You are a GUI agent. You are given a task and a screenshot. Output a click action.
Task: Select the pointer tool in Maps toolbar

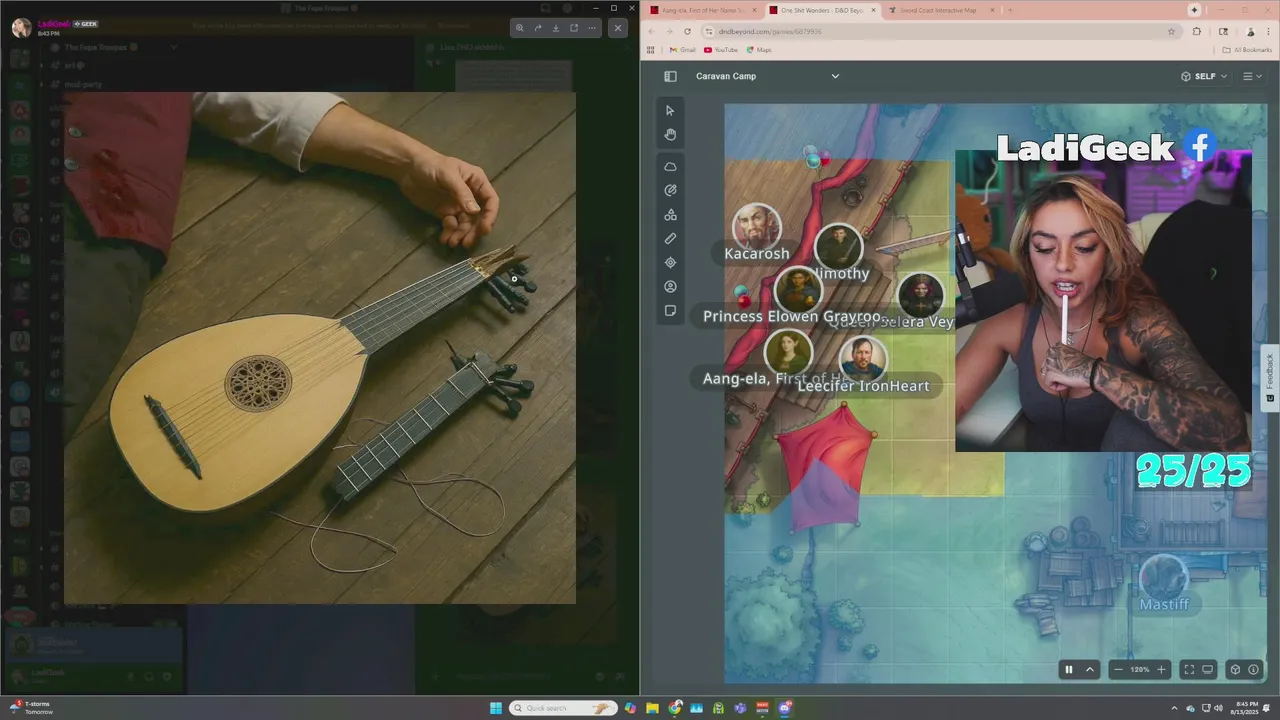click(670, 111)
